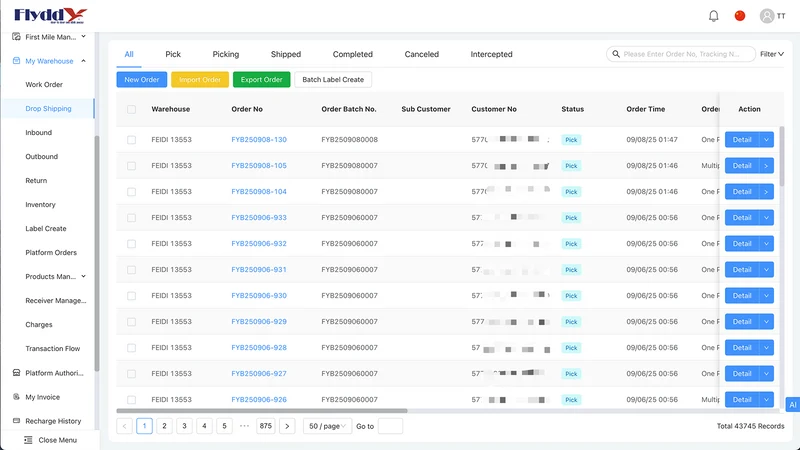The height and width of the screenshot is (450, 800).
Task: Click the My Warehouse sidebar icon
Action: click(x=16, y=61)
